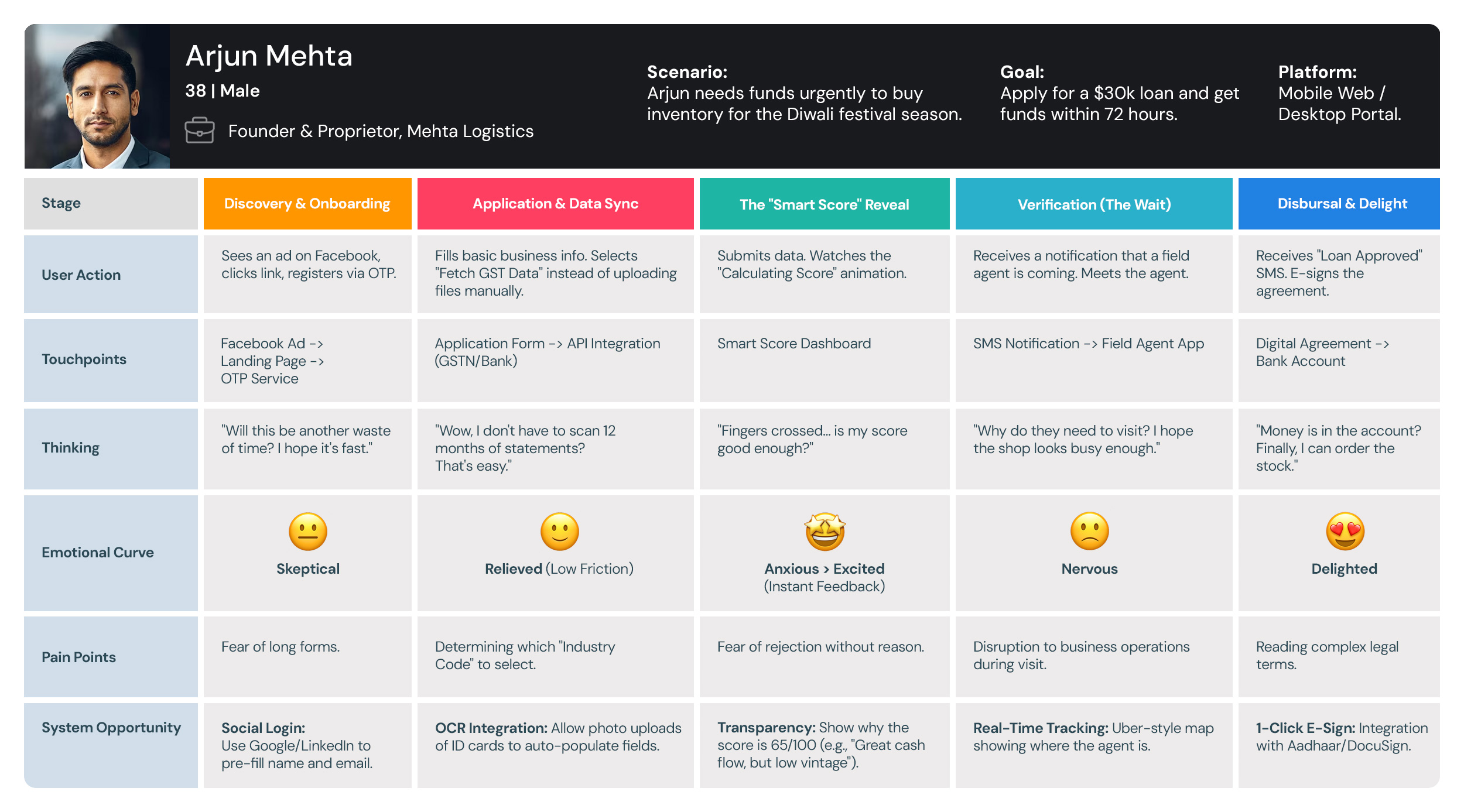The image size is (1464, 812).
Task: Click the Arjun Mehta persona name
Action: coord(269,56)
